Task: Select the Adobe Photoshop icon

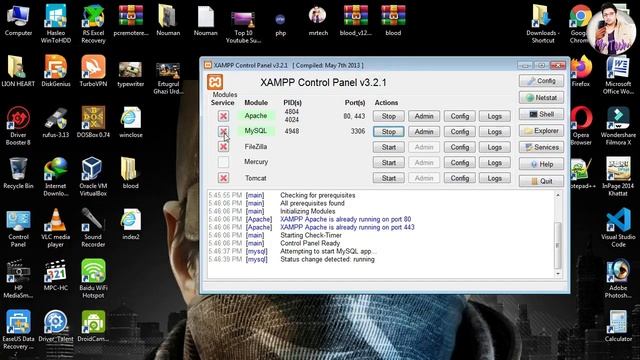Action: pos(618,279)
